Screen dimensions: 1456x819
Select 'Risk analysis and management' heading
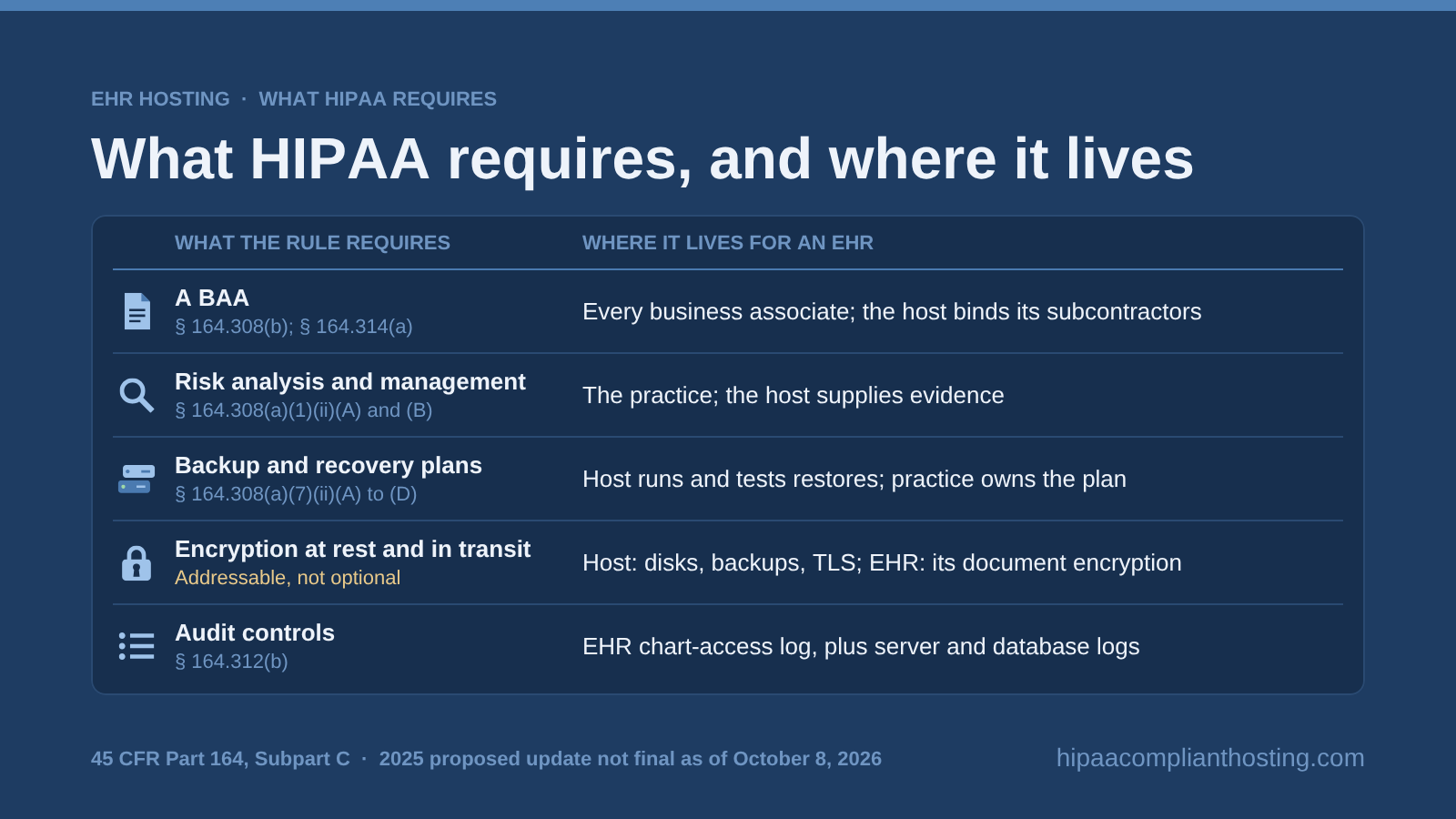coord(350,381)
